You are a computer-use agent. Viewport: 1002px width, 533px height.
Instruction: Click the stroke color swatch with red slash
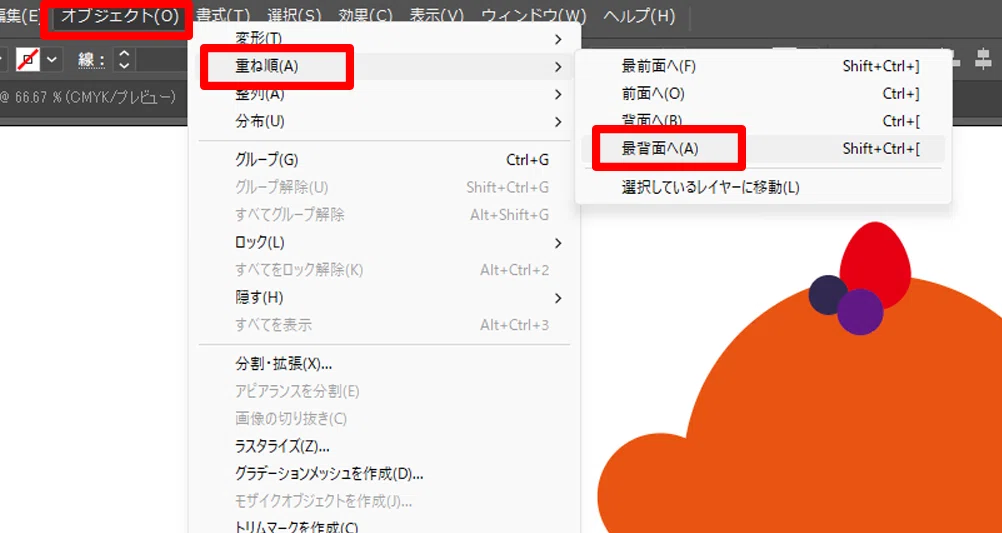tap(27, 60)
